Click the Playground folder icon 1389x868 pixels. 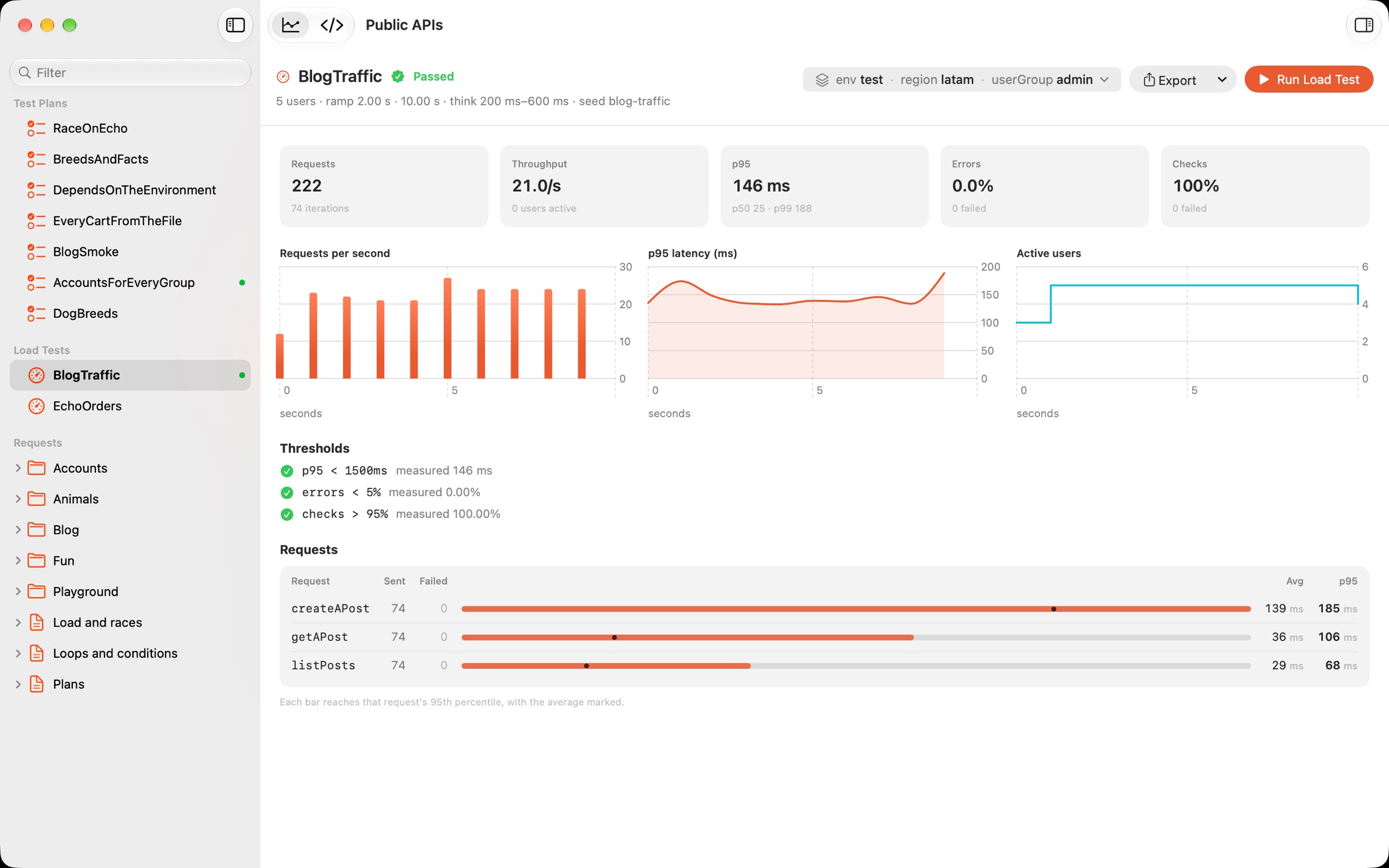[x=36, y=591]
